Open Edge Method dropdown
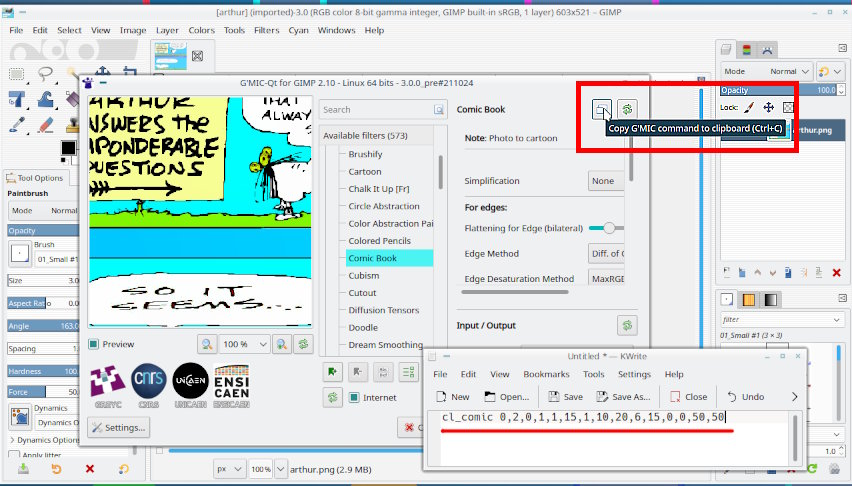852x486 pixels. click(x=606, y=253)
